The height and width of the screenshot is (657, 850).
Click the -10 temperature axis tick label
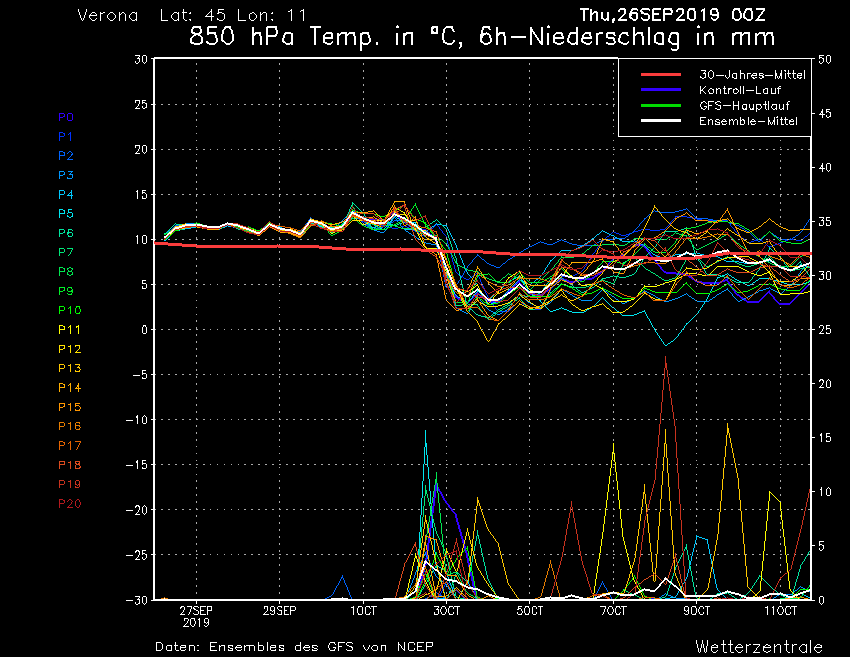[x=136, y=420]
